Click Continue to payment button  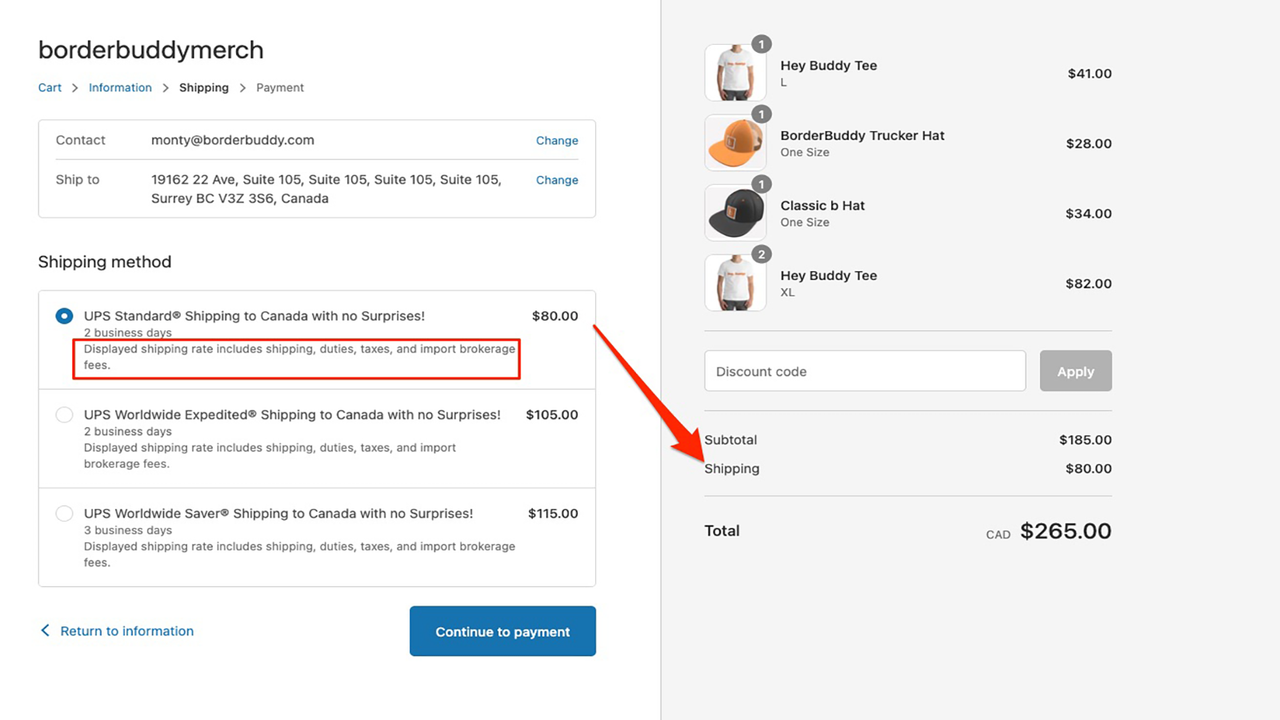click(502, 631)
